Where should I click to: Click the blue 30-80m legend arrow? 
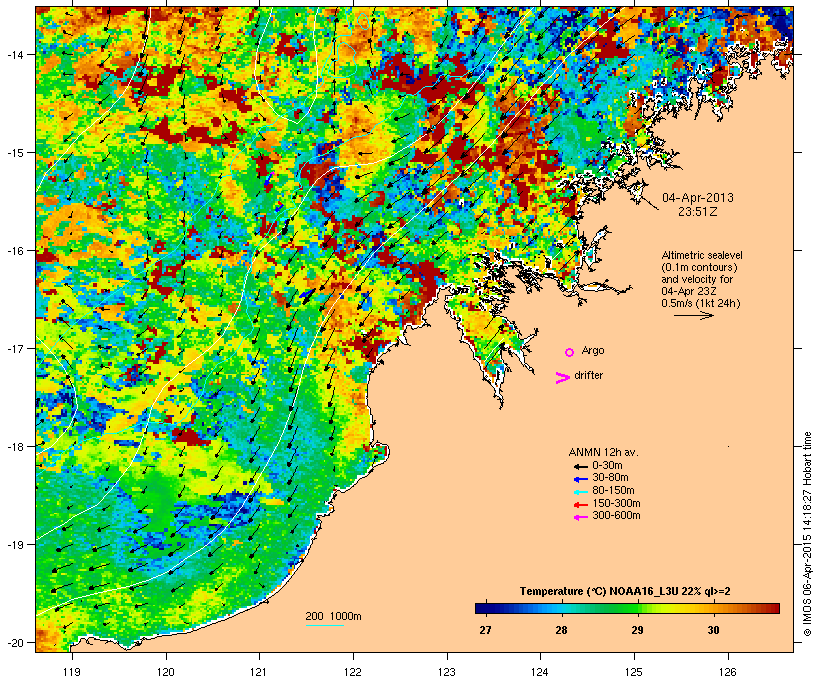tap(580, 479)
